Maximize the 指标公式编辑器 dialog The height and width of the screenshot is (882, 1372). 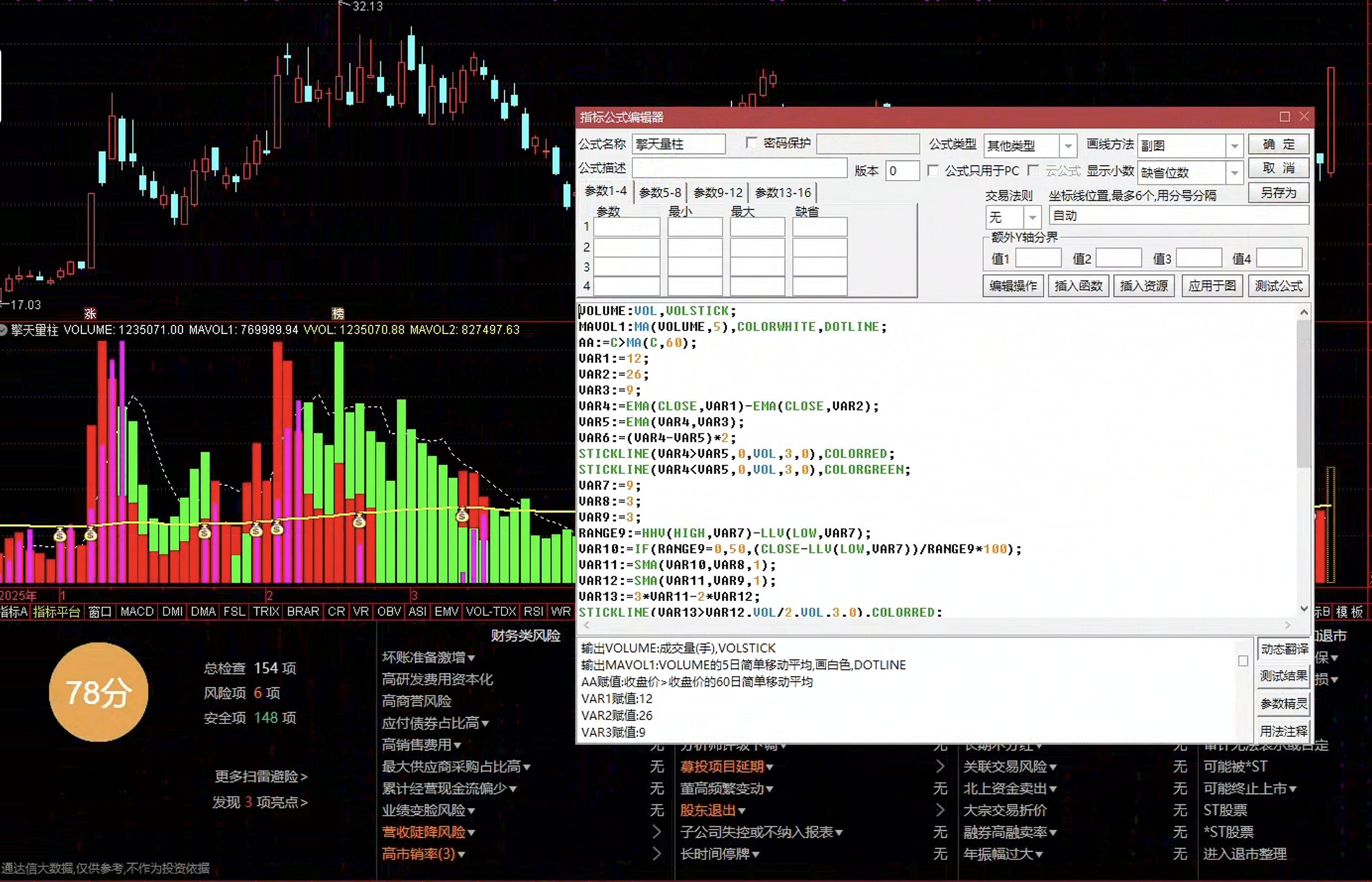[1285, 117]
